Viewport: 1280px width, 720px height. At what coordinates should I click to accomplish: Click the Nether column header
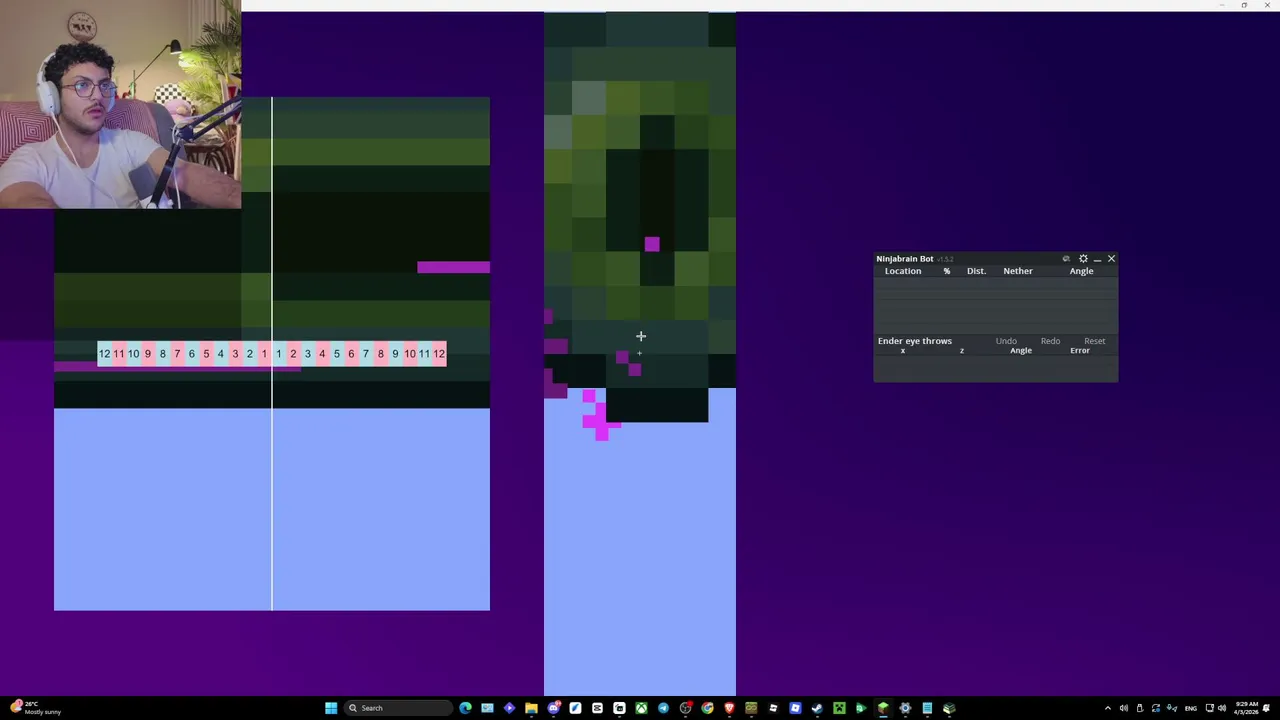tap(1018, 271)
